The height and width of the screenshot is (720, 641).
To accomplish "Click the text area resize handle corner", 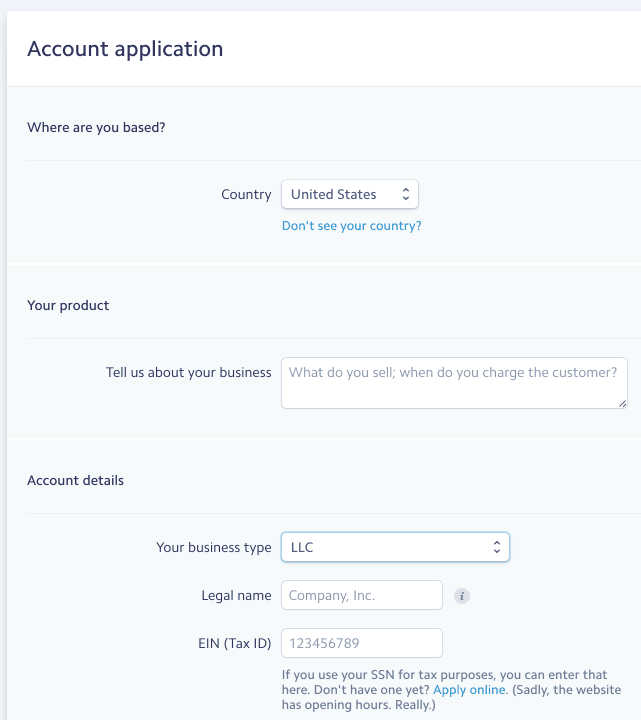I will click(623, 403).
